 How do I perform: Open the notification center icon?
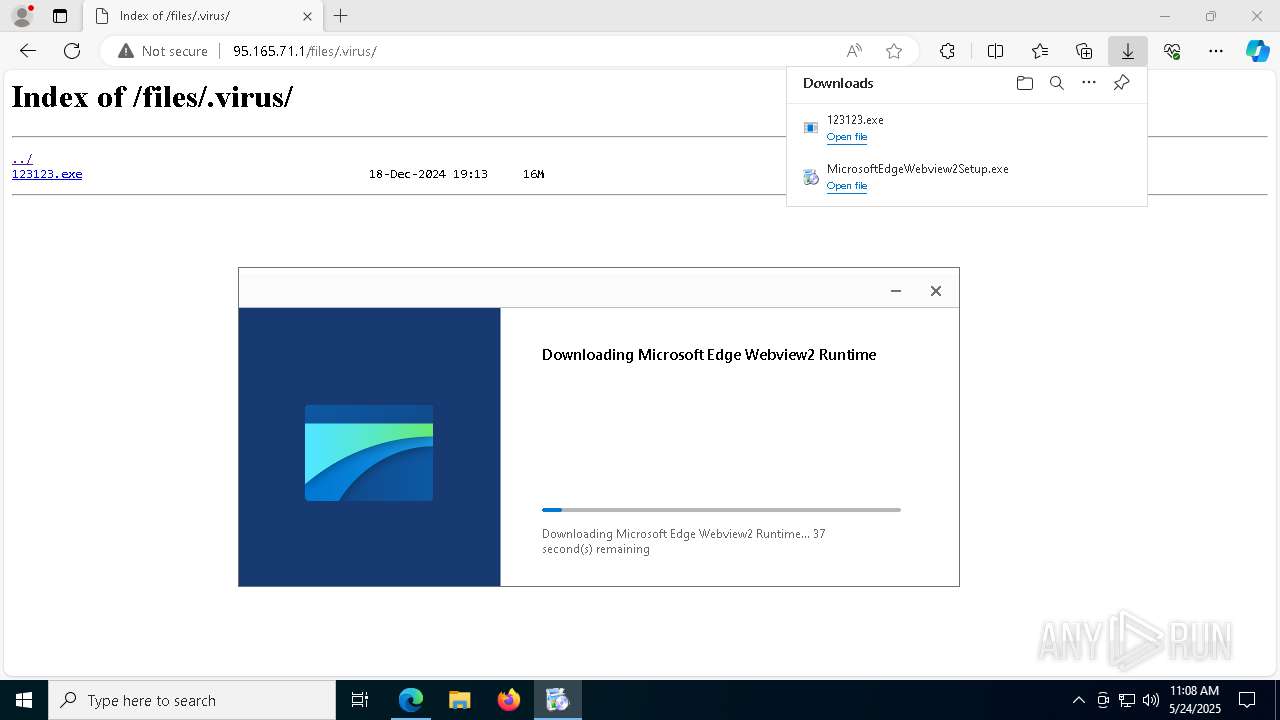coord(1248,700)
